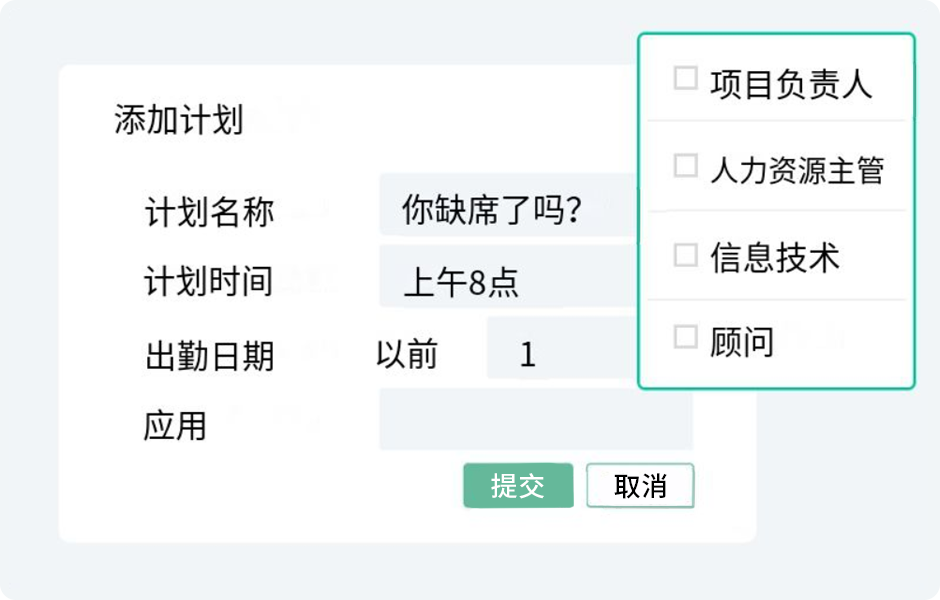Click the 出勤日期 number field showing 1
The image size is (940, 600).
[x=560, y=353]
